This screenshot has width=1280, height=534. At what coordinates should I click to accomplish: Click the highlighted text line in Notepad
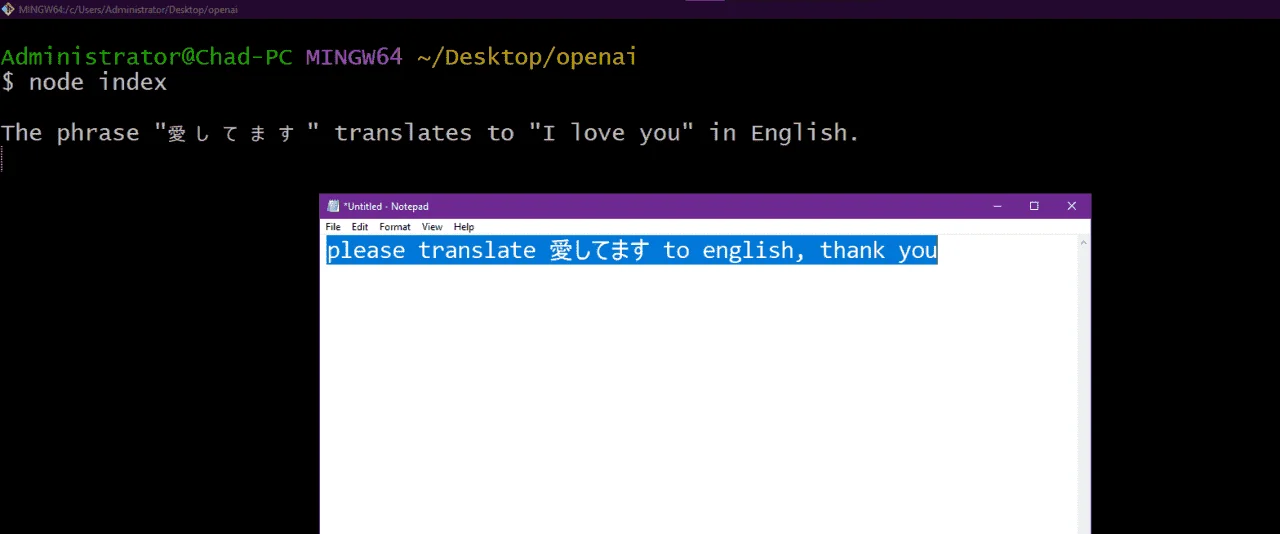[x=632, y=251]
